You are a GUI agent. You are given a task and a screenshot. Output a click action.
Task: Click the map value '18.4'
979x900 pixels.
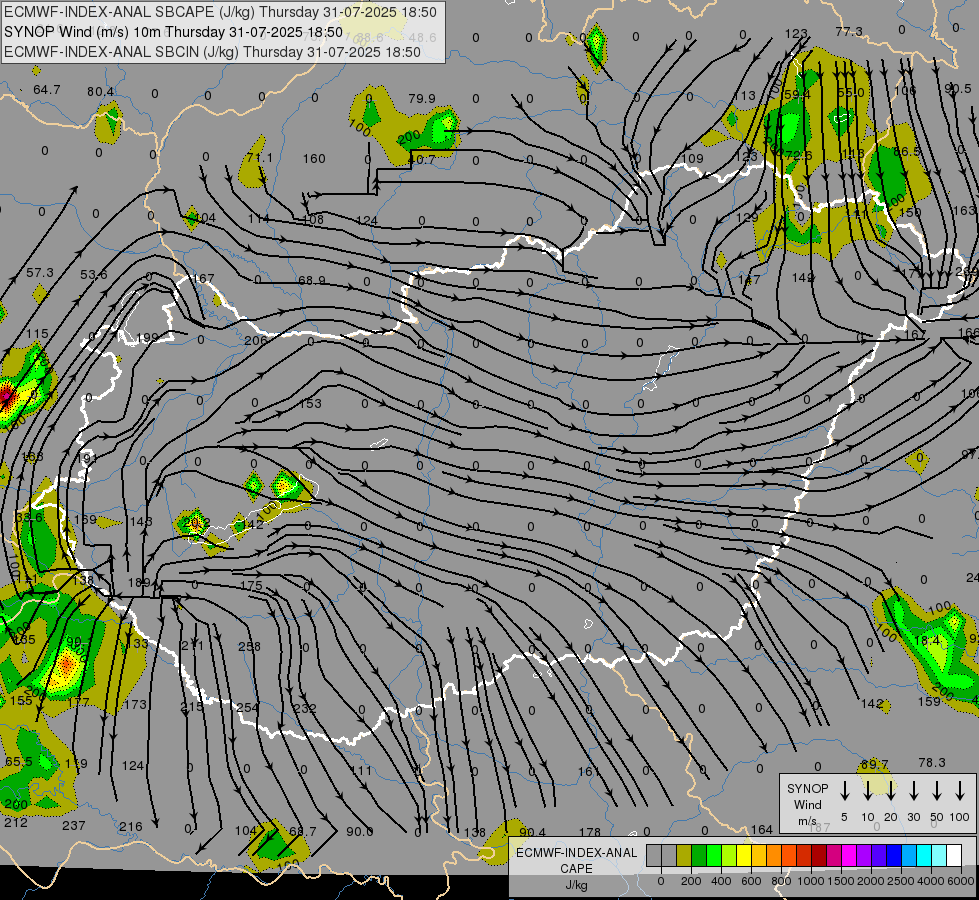pos(927,641)
